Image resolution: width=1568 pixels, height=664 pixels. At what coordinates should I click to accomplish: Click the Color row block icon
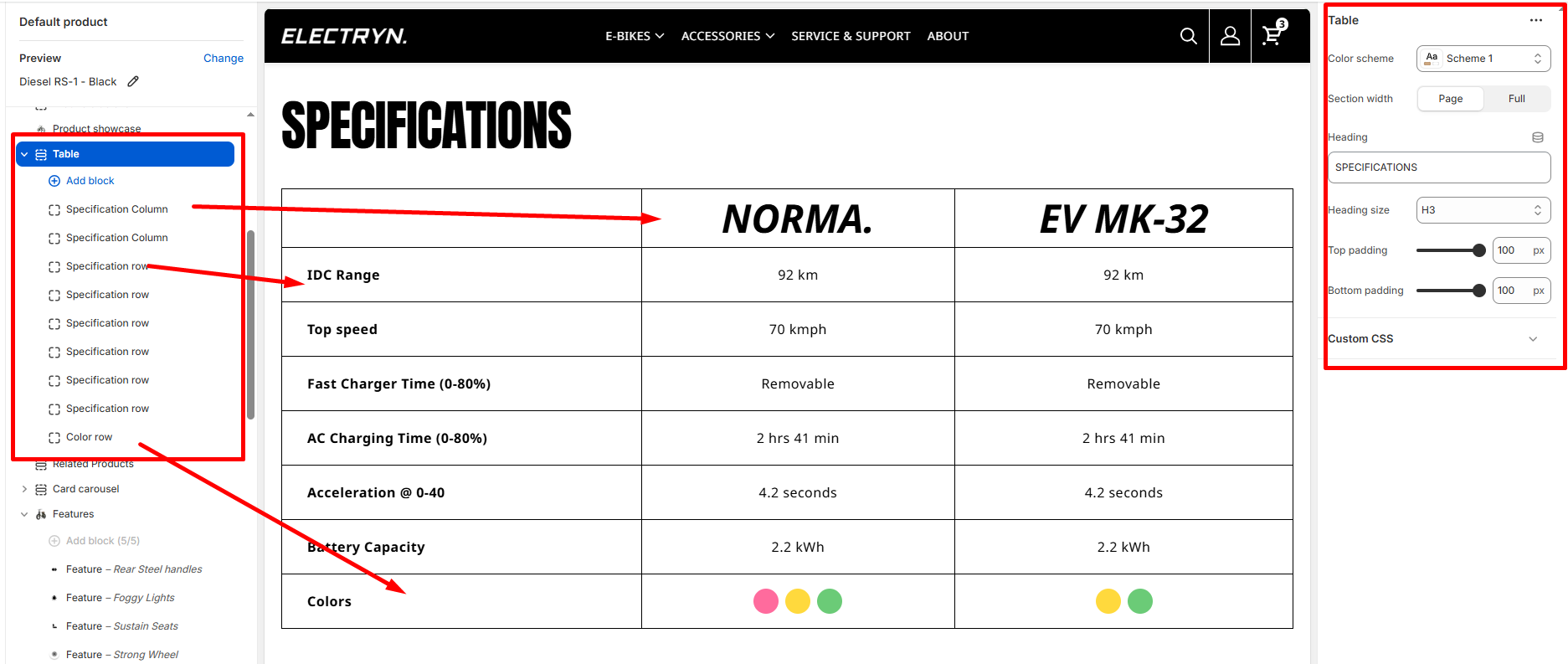(54, 437)
